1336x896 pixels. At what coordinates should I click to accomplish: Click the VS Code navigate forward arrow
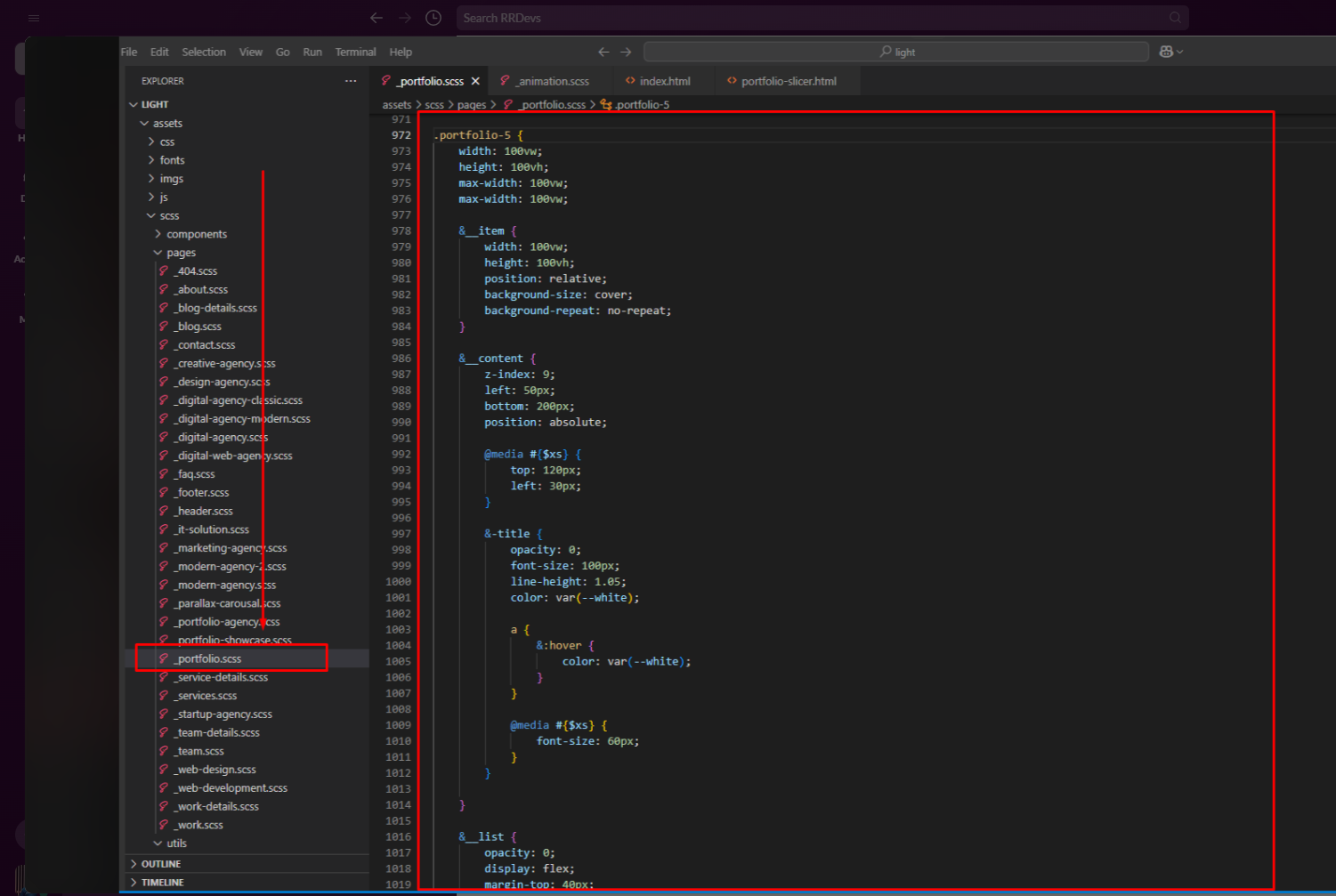pyautogui.click(x=626, y=52)
